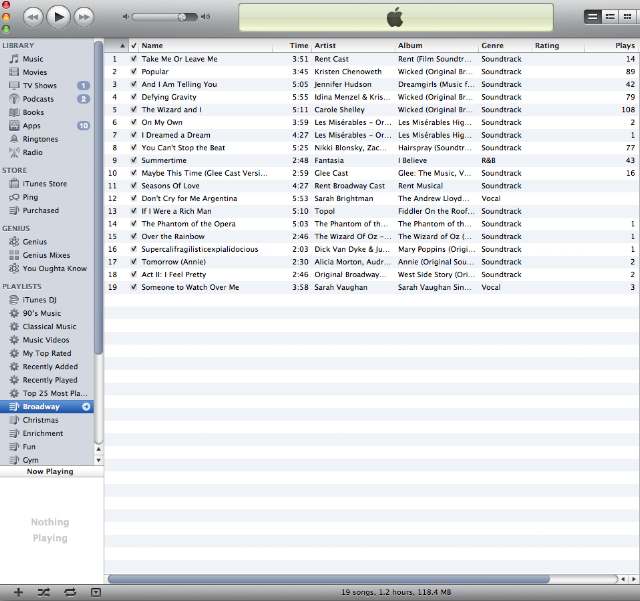This screenshot has width=640, height=601.
Task: Switch to grid view
Action: pyautogui.click(x=627, y=17)
